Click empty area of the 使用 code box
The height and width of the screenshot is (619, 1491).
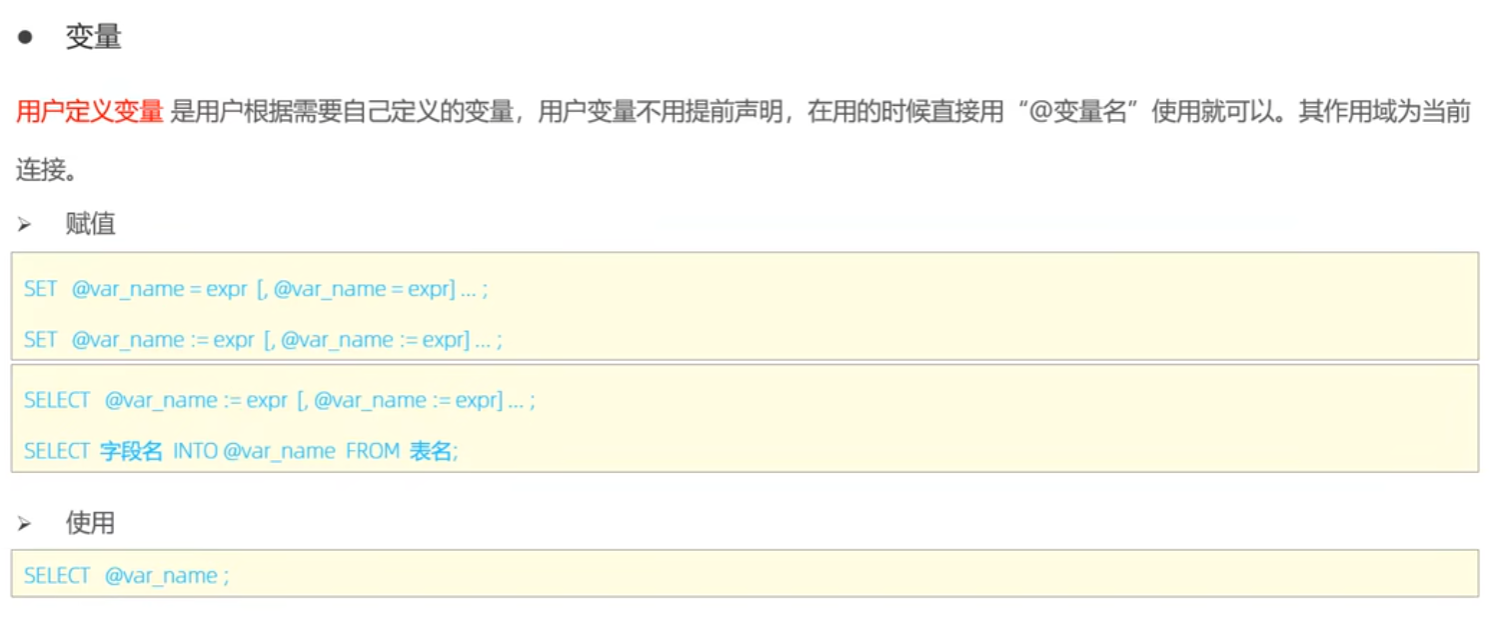tap(850, 574)
